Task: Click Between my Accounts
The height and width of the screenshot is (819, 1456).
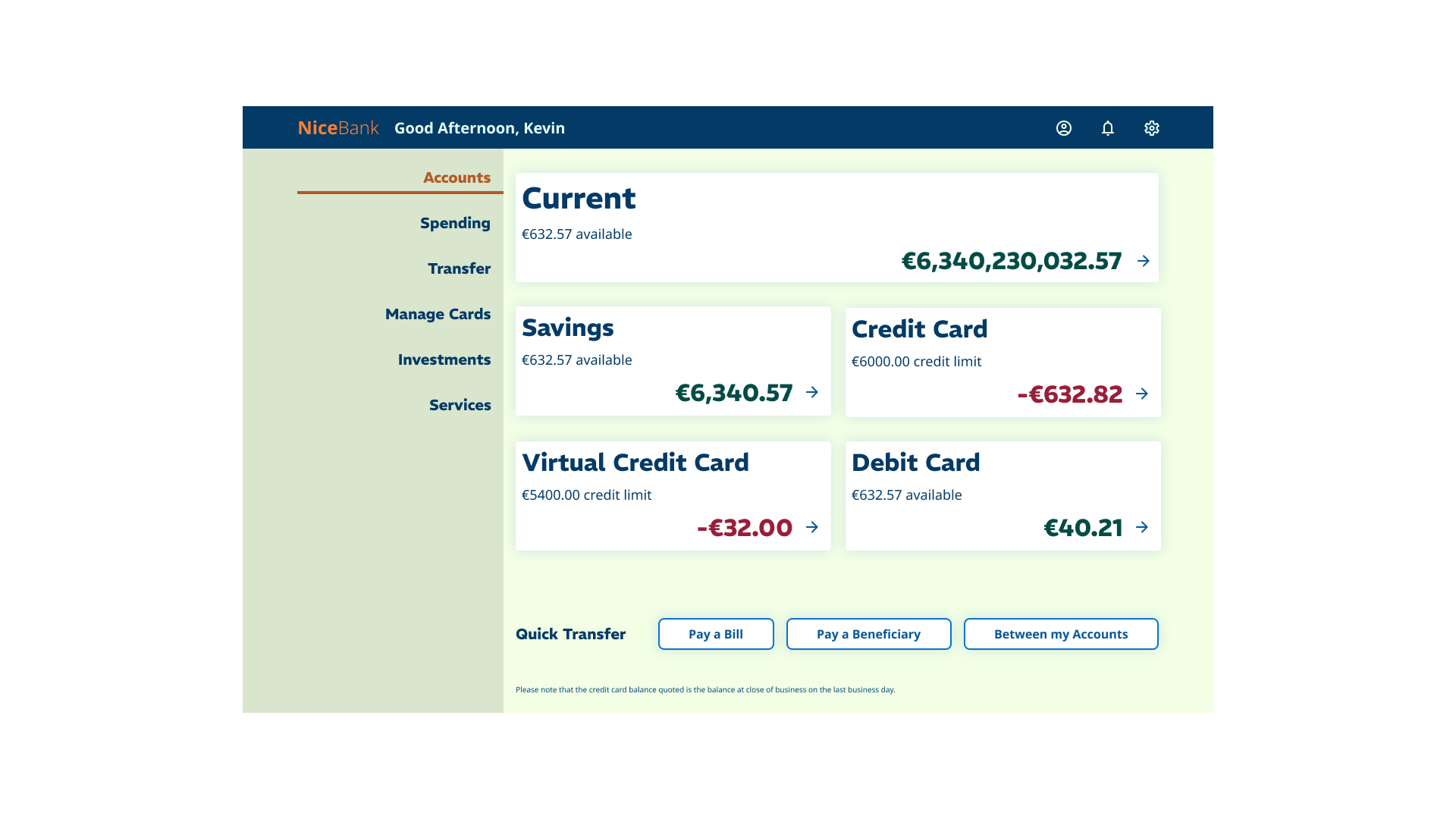Action: tap(1060, 633)
